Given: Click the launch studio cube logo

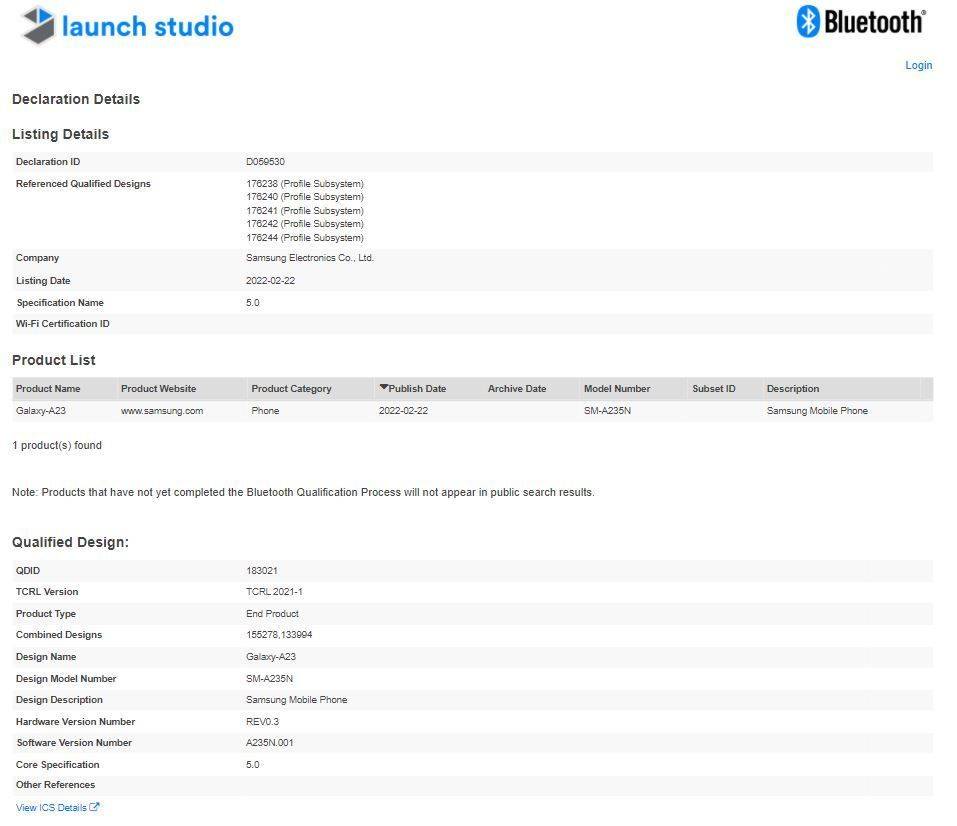Looking at the screenshot, I should [x=38, y=25].
